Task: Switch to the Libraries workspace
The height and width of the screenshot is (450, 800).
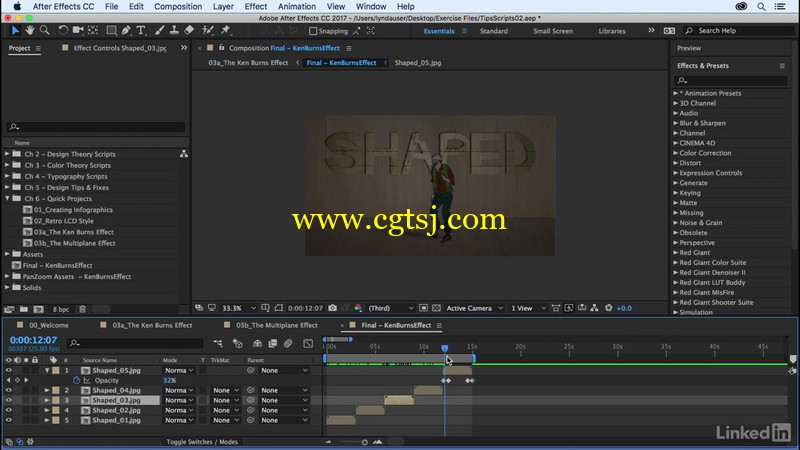Action: 612,31
